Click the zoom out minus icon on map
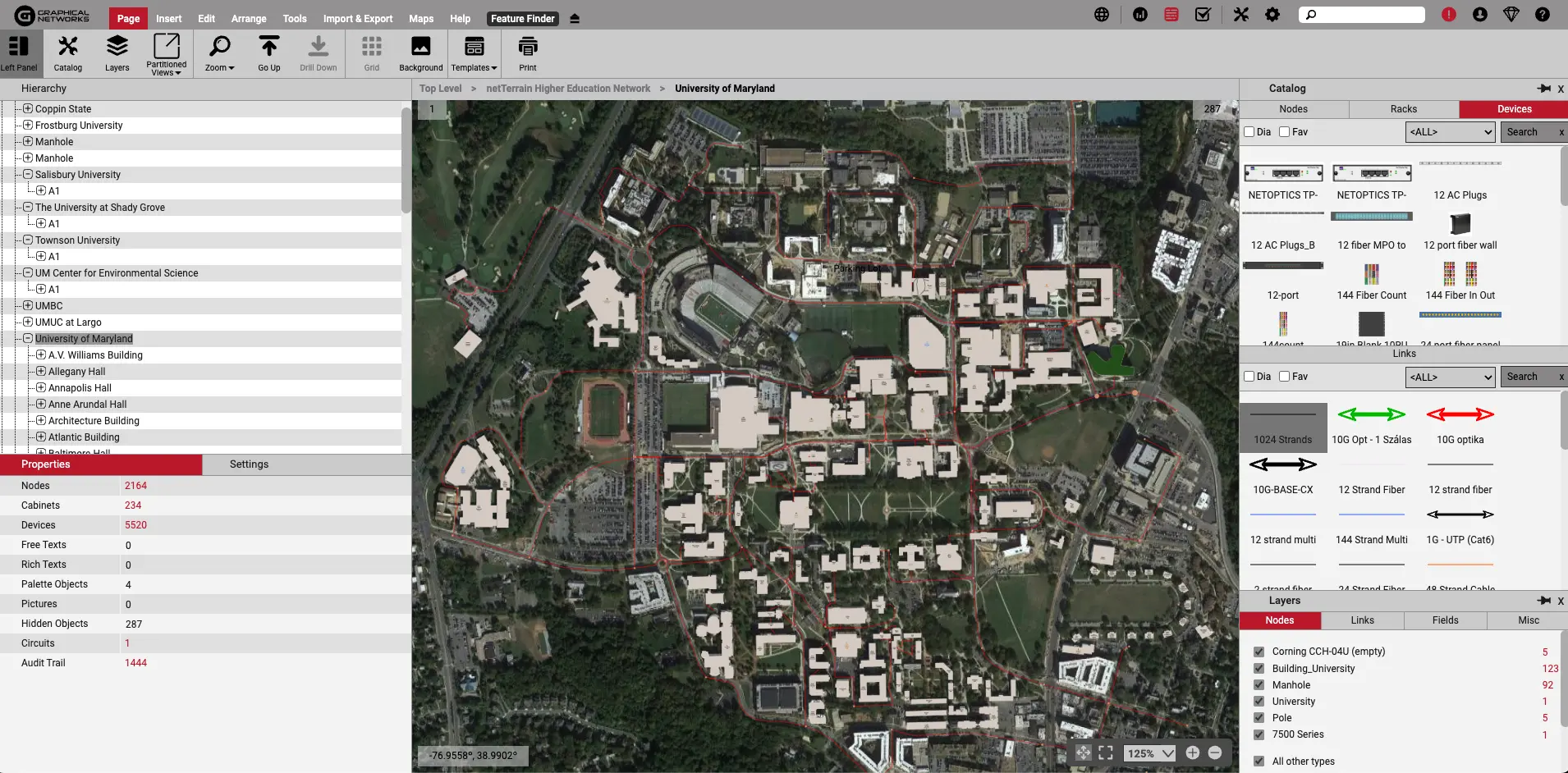The height and width of the screenshot is (773, 1568). tap(1215, 752)
